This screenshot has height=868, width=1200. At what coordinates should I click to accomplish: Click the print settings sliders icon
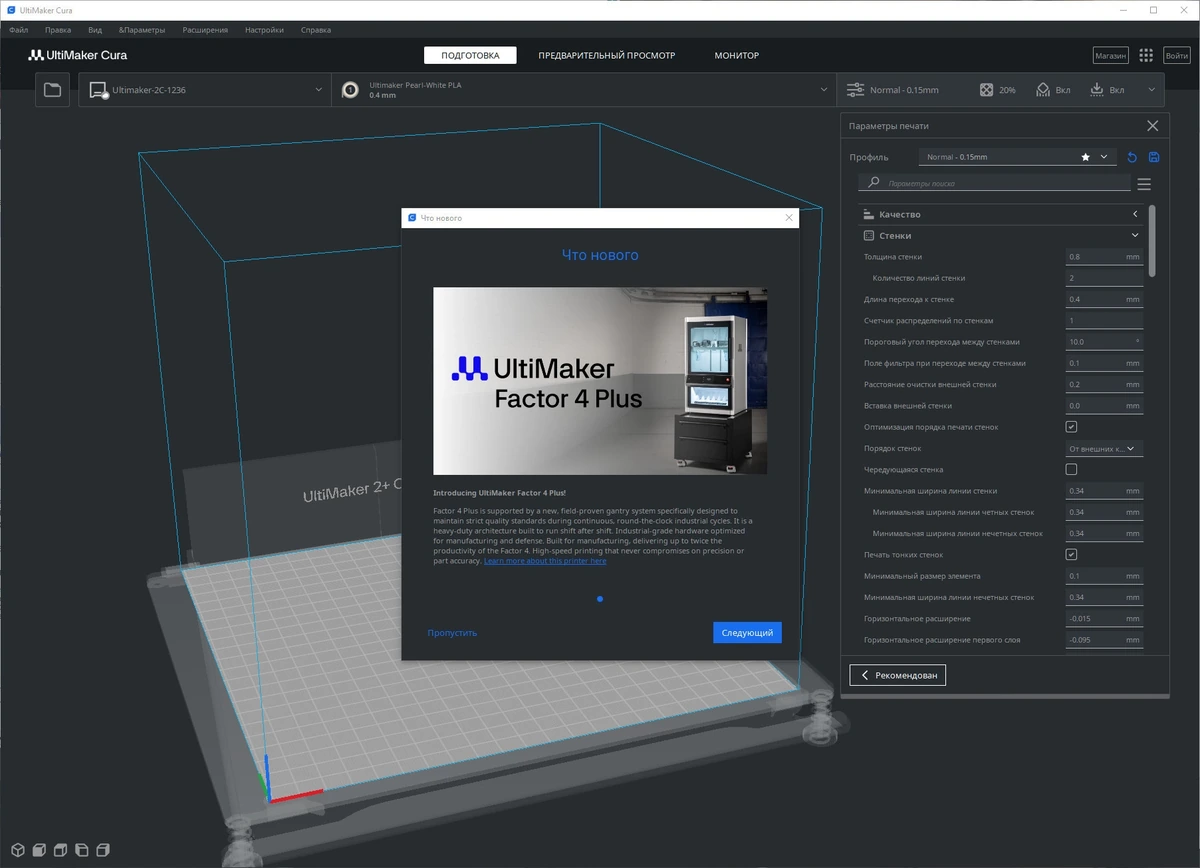(x=855, y=90)
